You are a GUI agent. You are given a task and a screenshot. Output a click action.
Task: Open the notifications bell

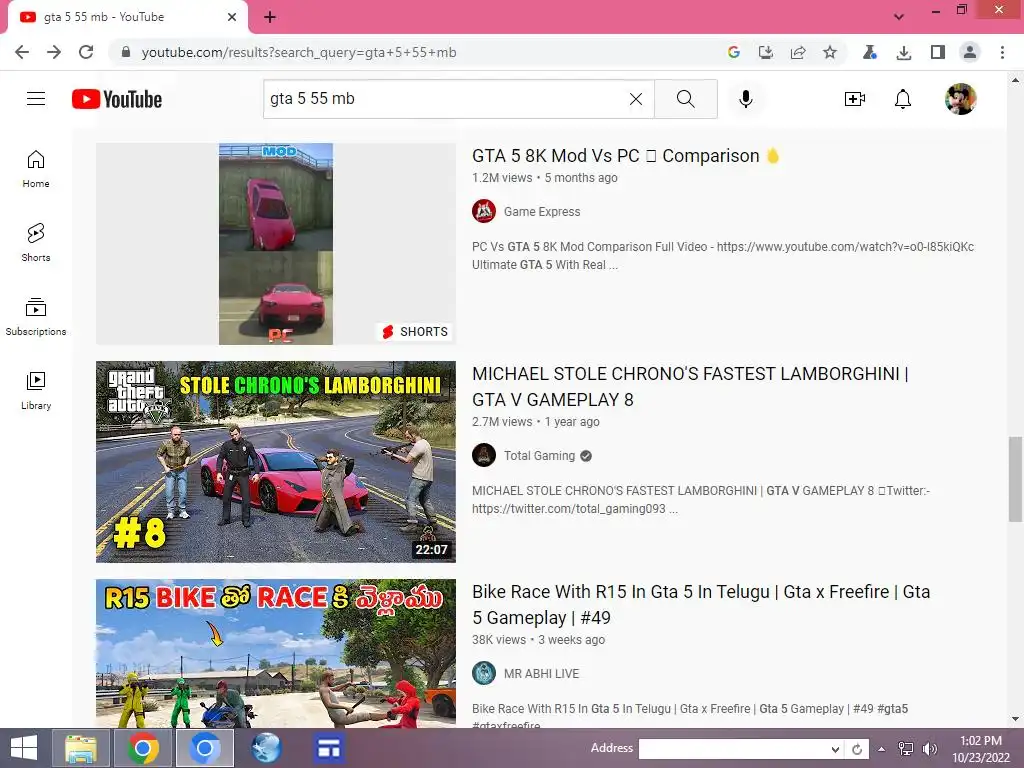coord(903,99)
